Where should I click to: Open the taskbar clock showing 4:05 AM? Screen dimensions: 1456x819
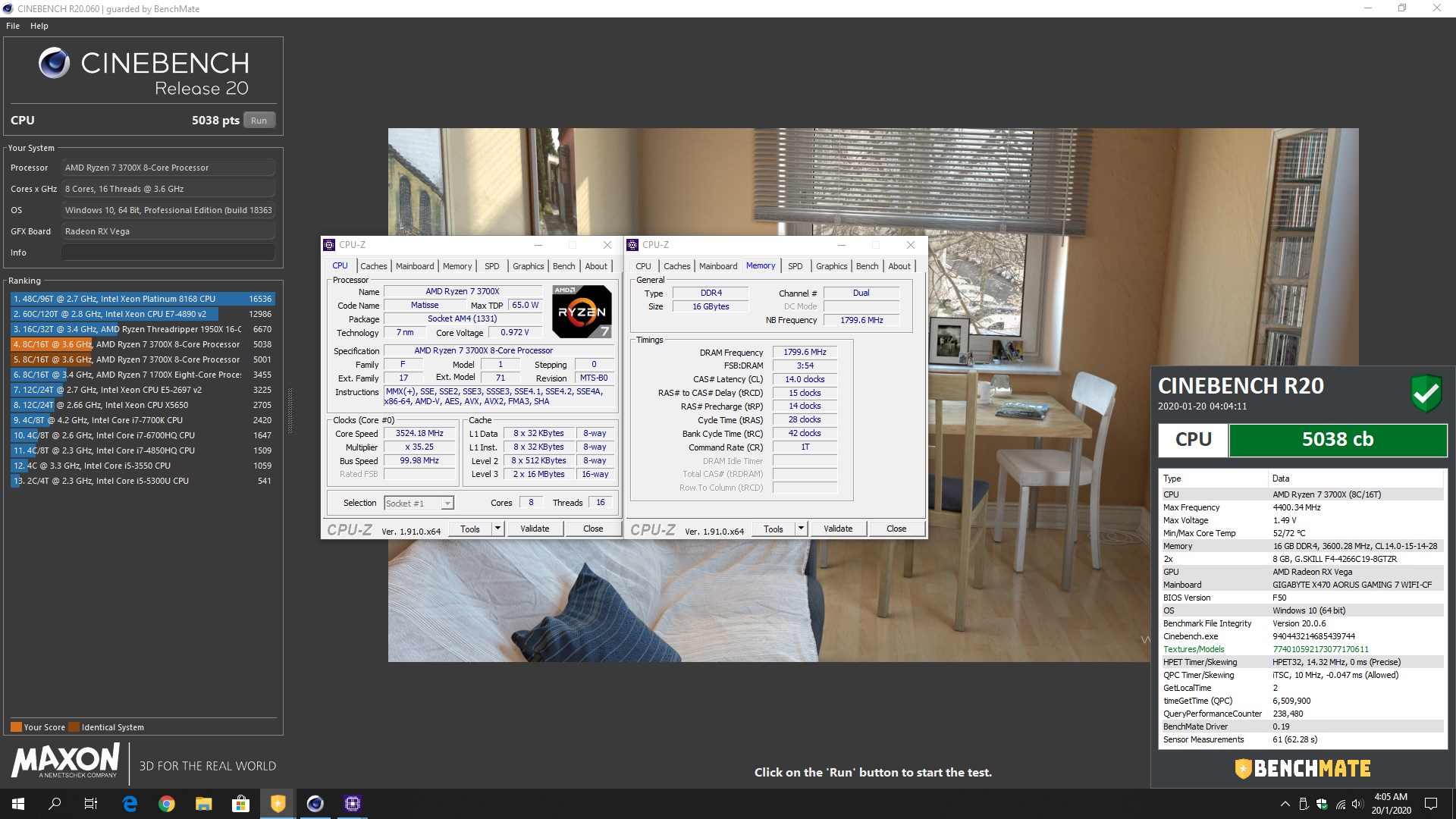pyautogui.click(x=1391, y=804)
